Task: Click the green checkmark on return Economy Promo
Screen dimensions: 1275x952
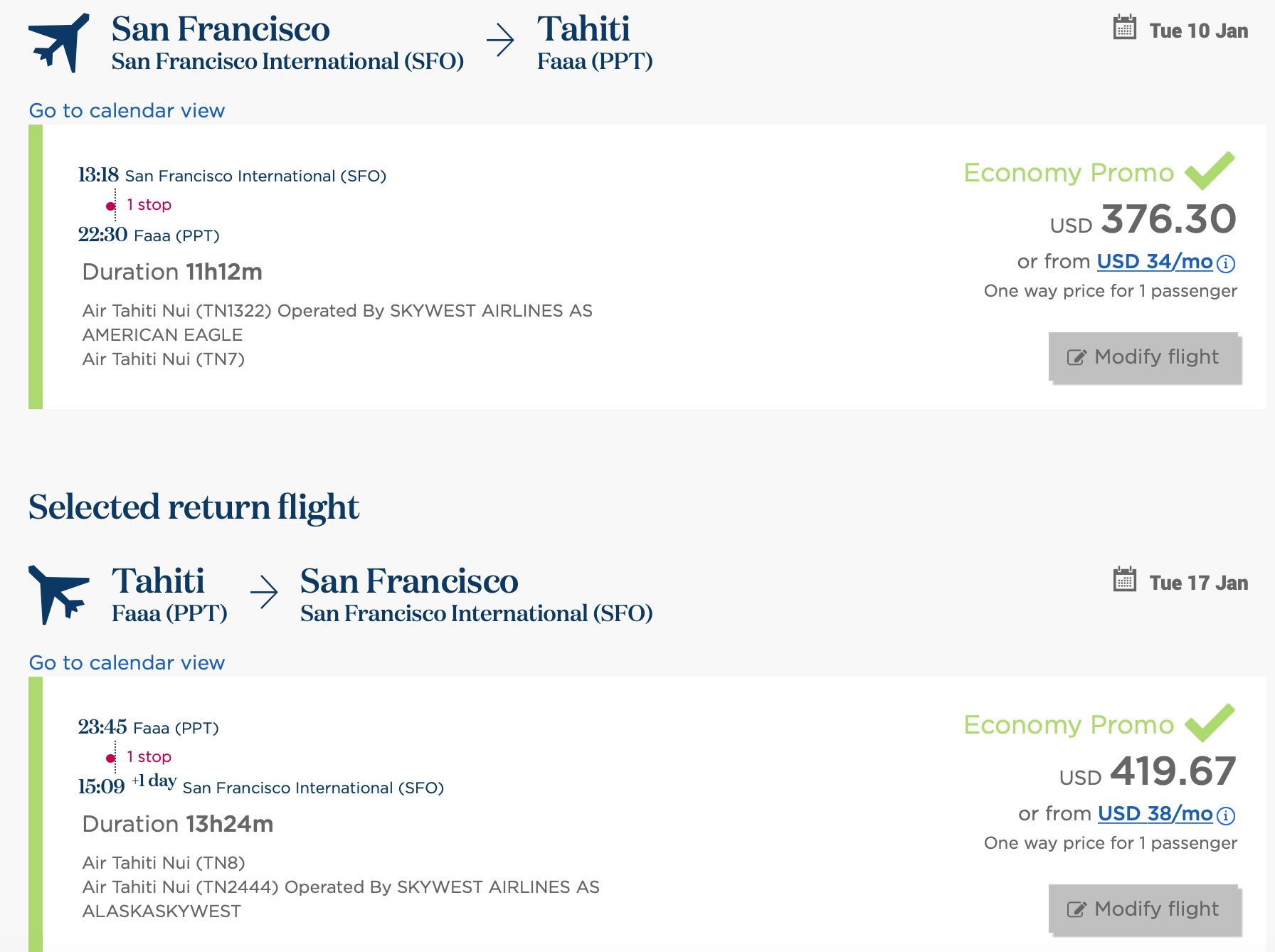Action: 1210,723
